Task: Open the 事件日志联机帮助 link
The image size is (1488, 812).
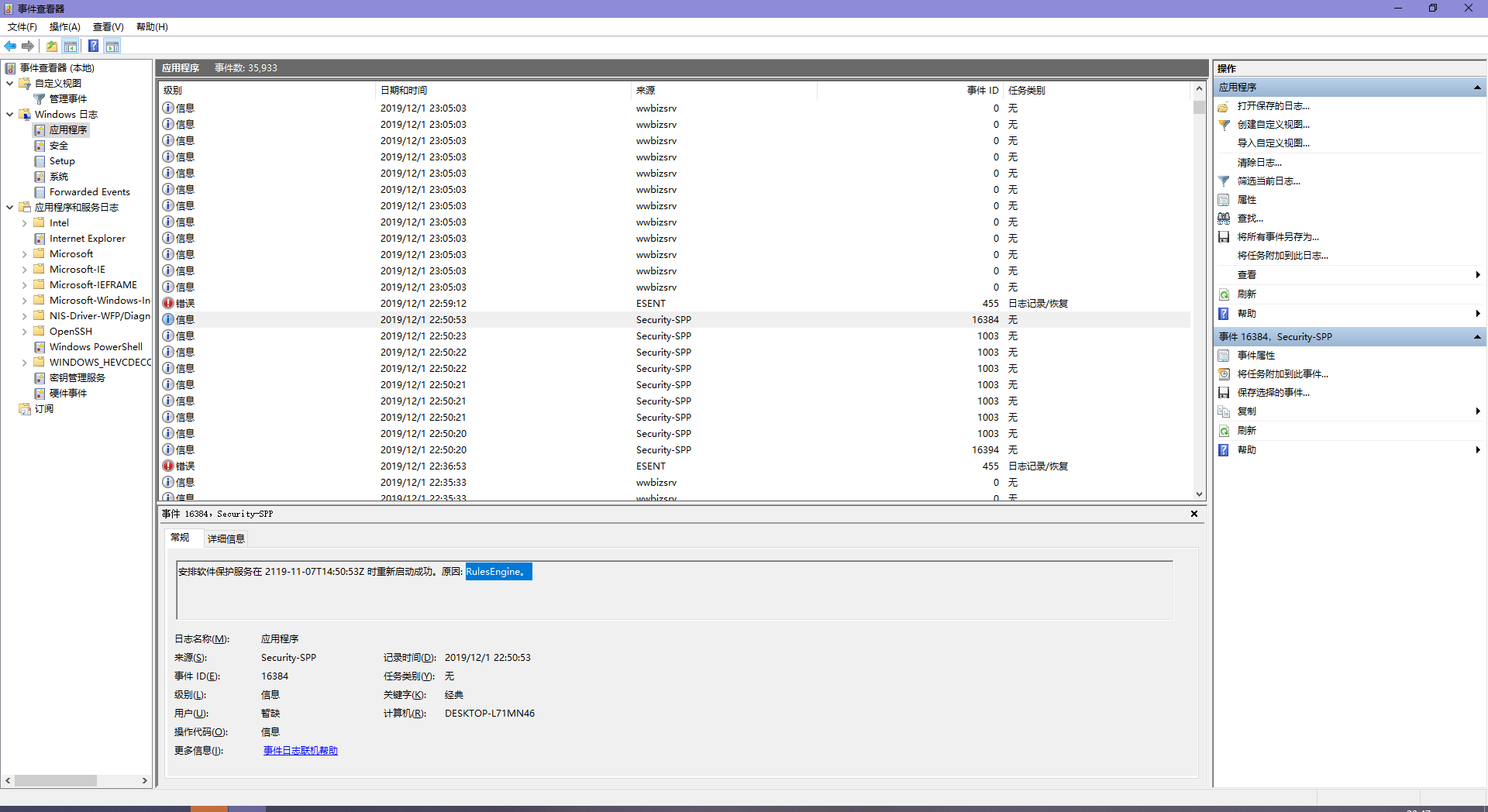Action: point(301,751)
